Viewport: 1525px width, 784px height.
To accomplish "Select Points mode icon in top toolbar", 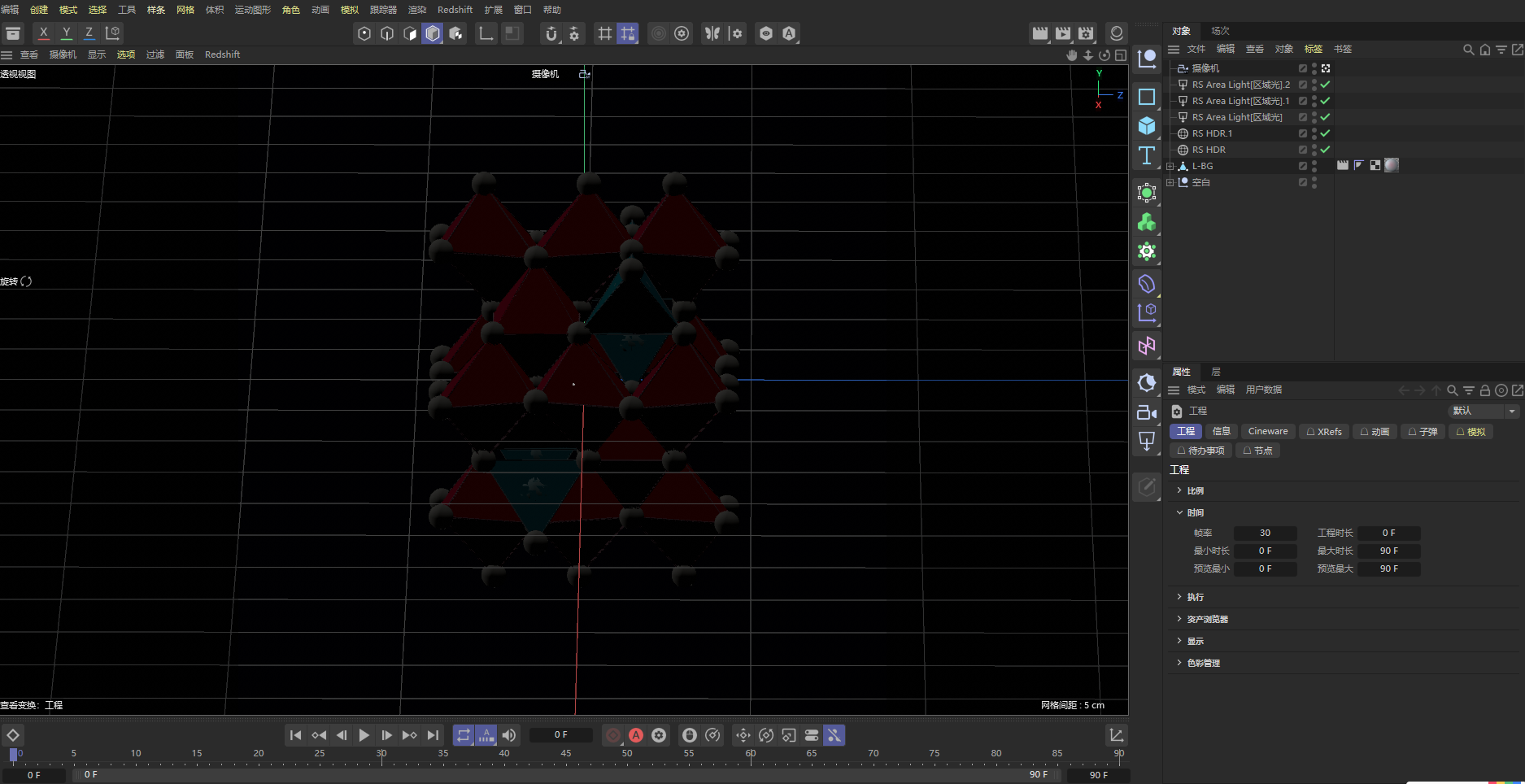I will 364,33.
